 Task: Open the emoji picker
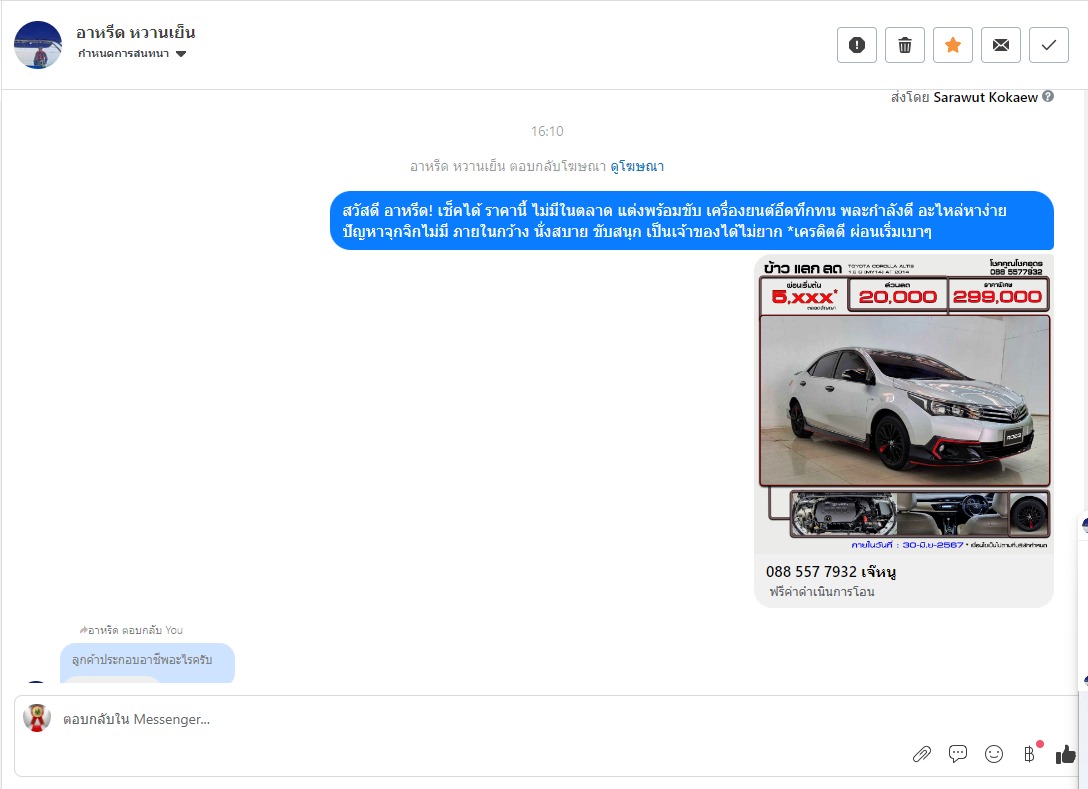[x=994, y=754]
